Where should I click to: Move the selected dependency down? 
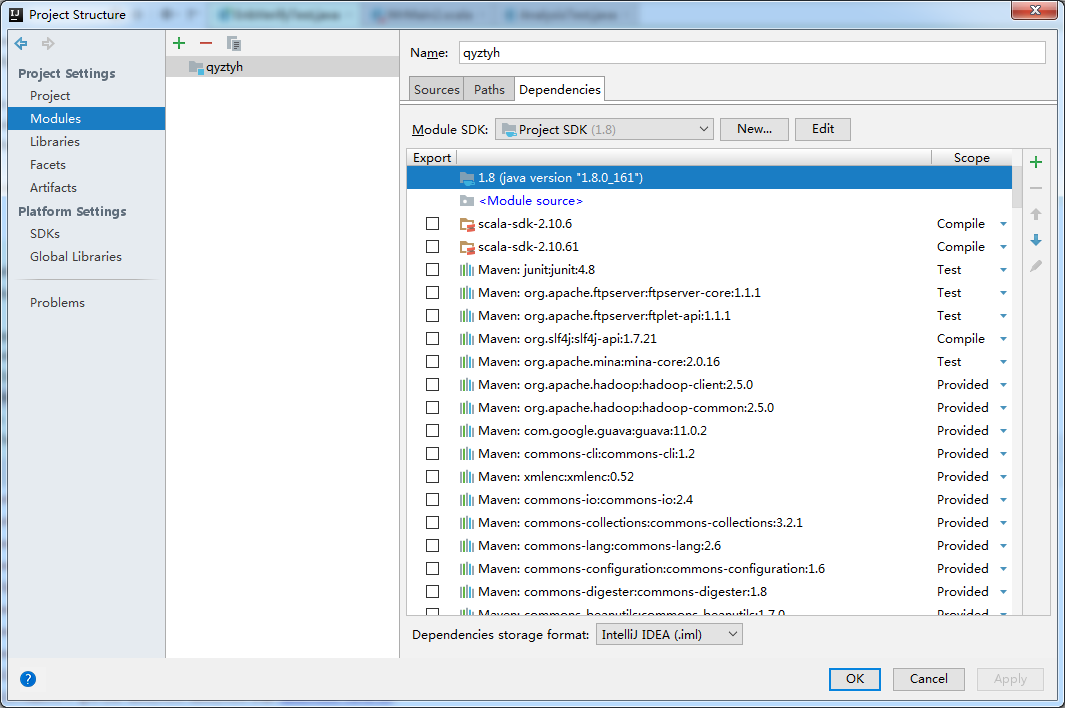tap(1036, 240)
